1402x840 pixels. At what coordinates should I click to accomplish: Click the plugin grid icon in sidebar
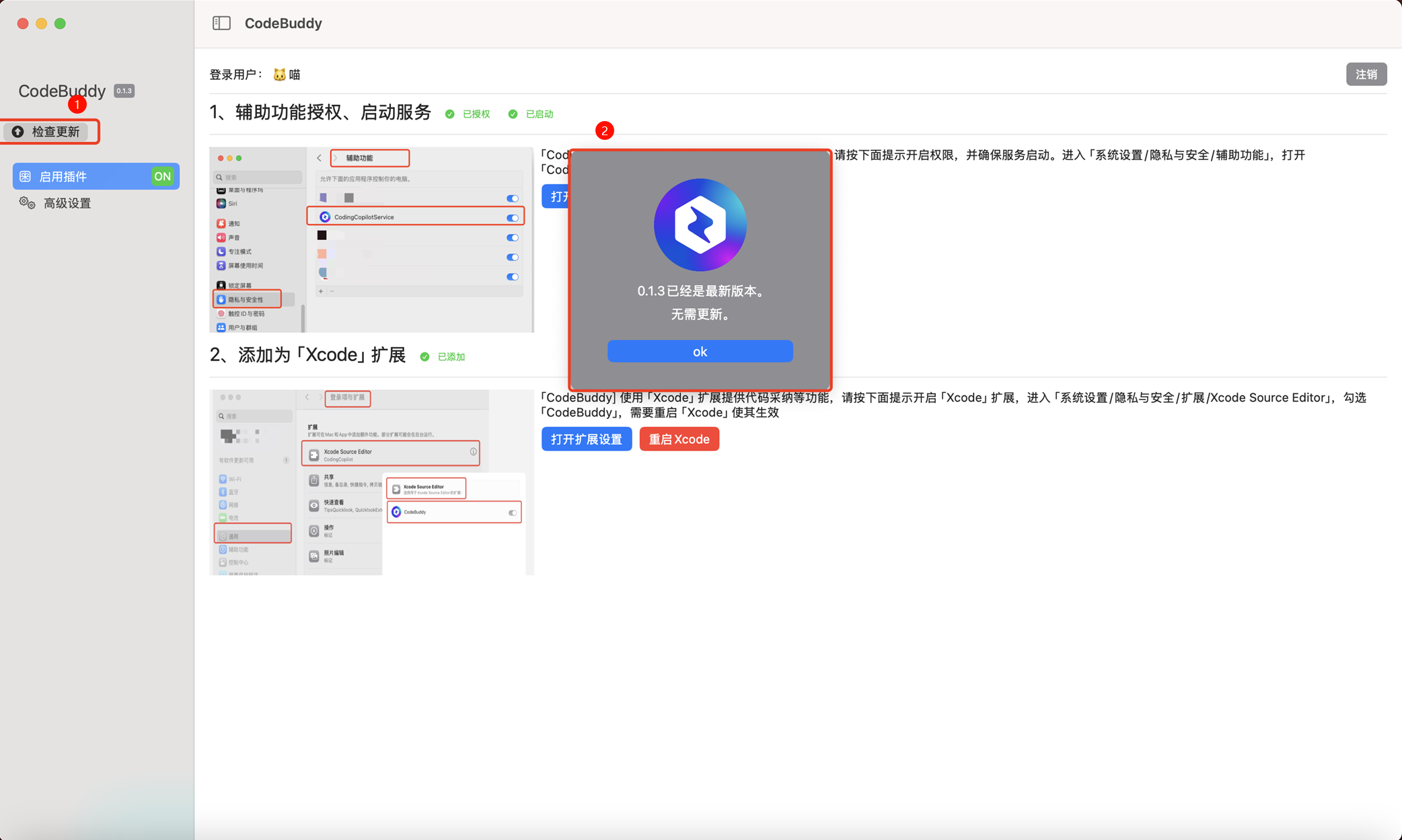[26, 176]
